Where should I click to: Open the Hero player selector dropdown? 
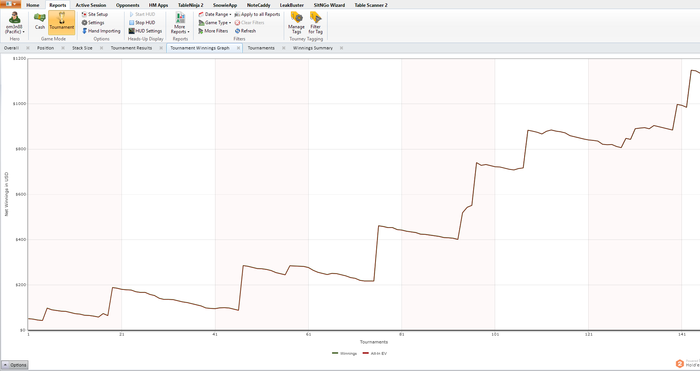pos(15,23)
